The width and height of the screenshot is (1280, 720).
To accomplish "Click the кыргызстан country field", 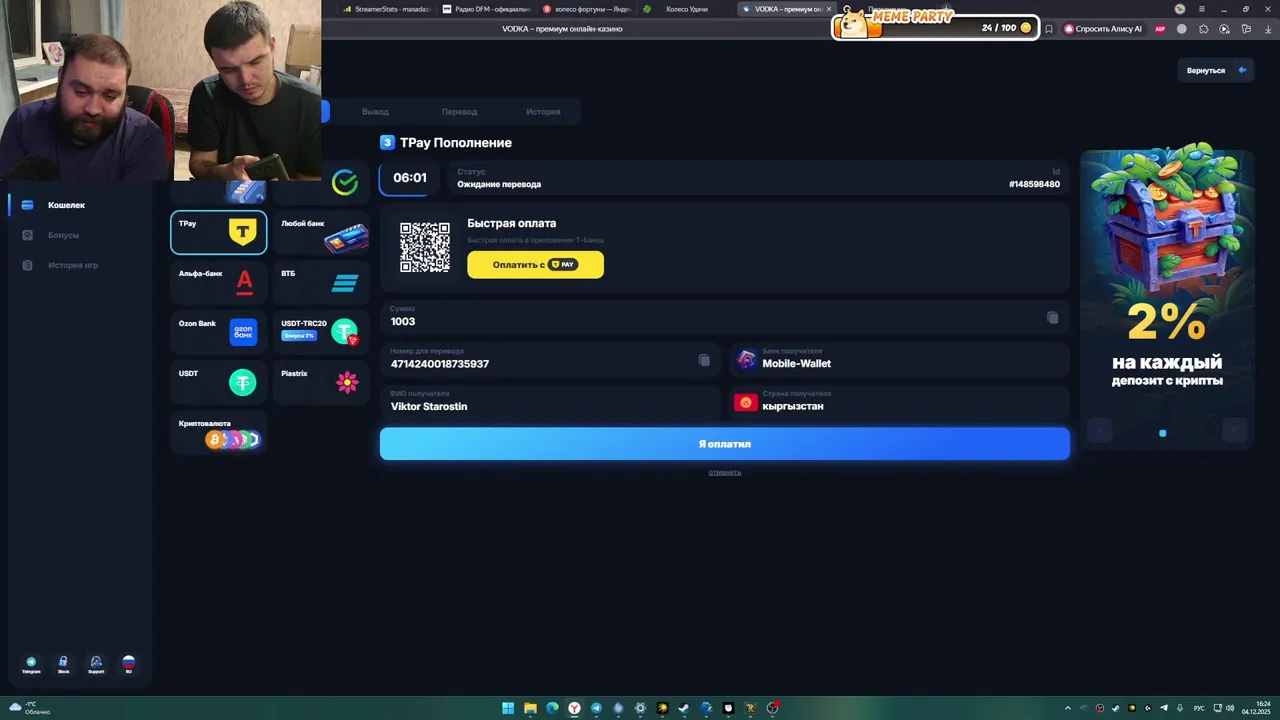I will [900, 403].
